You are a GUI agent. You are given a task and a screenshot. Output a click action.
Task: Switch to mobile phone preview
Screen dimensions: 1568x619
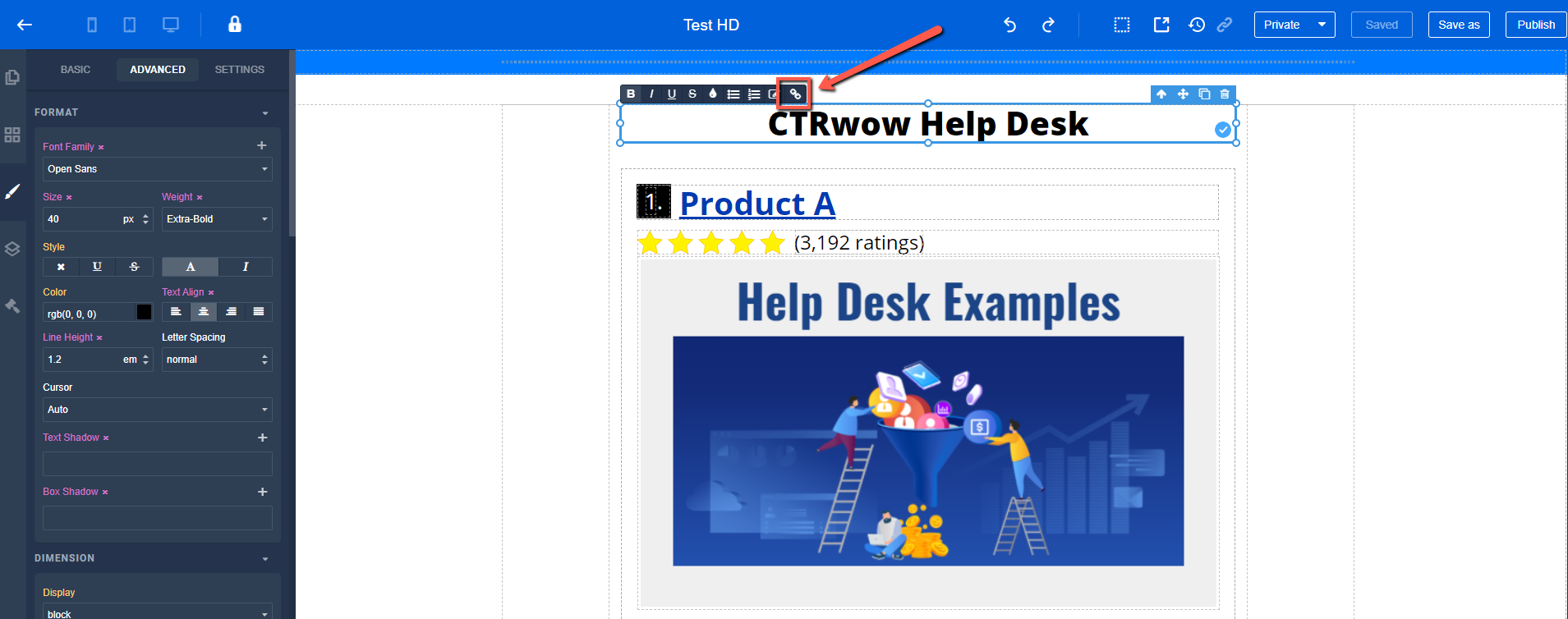pos(92,25)
